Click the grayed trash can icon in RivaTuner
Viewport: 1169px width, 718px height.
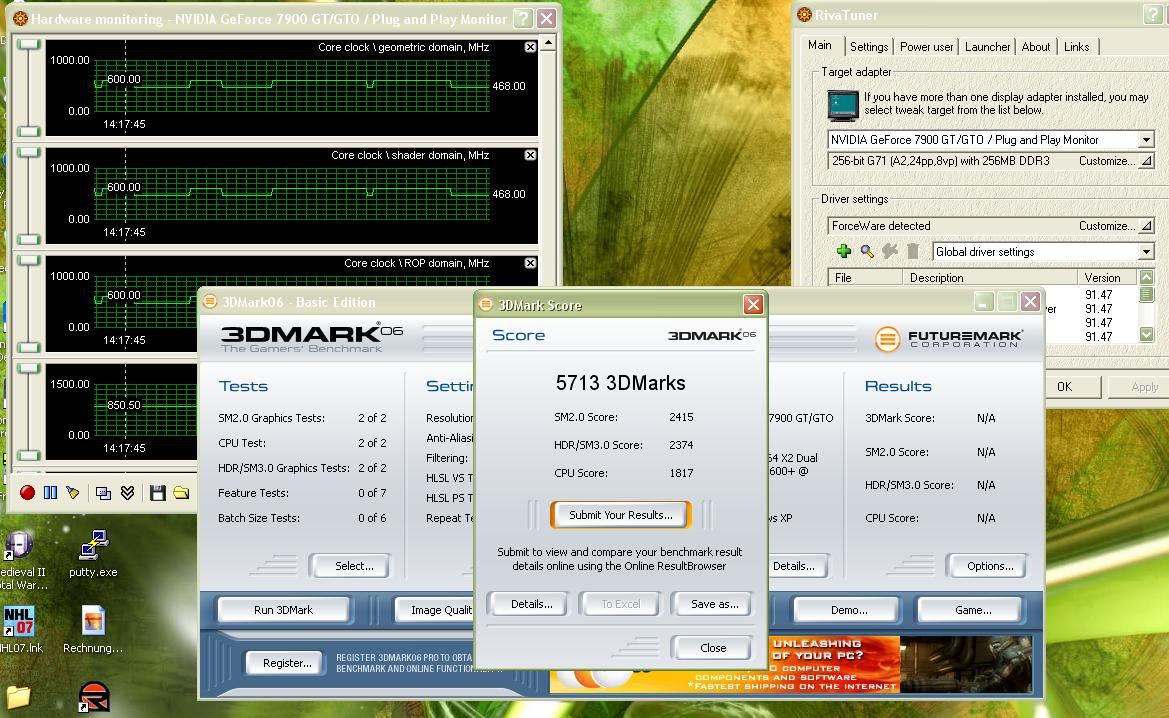point(913,251)
